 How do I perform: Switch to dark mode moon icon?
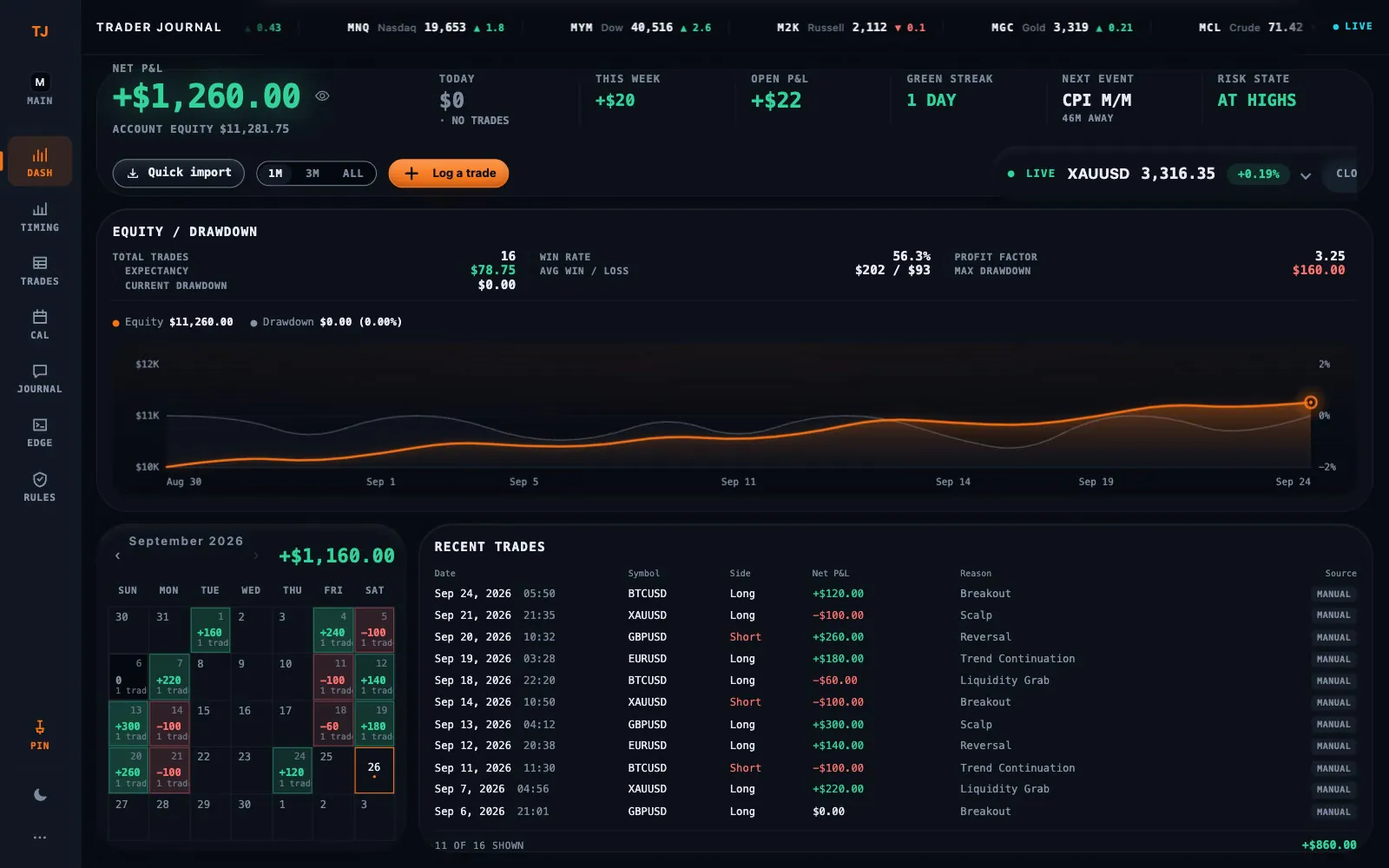tap(40, 795)
